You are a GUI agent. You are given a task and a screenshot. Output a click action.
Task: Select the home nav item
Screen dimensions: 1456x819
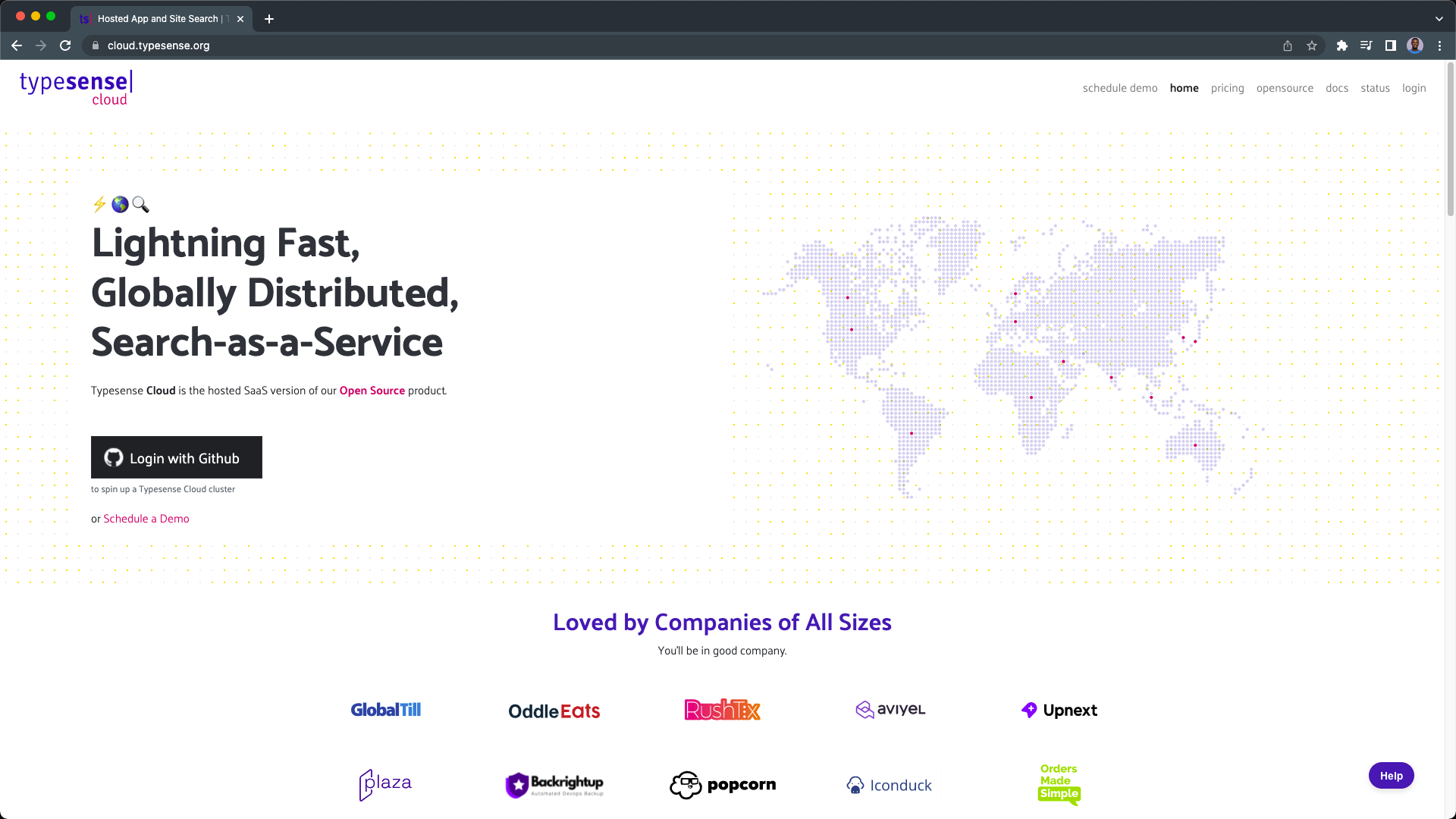pos(1184,88)
